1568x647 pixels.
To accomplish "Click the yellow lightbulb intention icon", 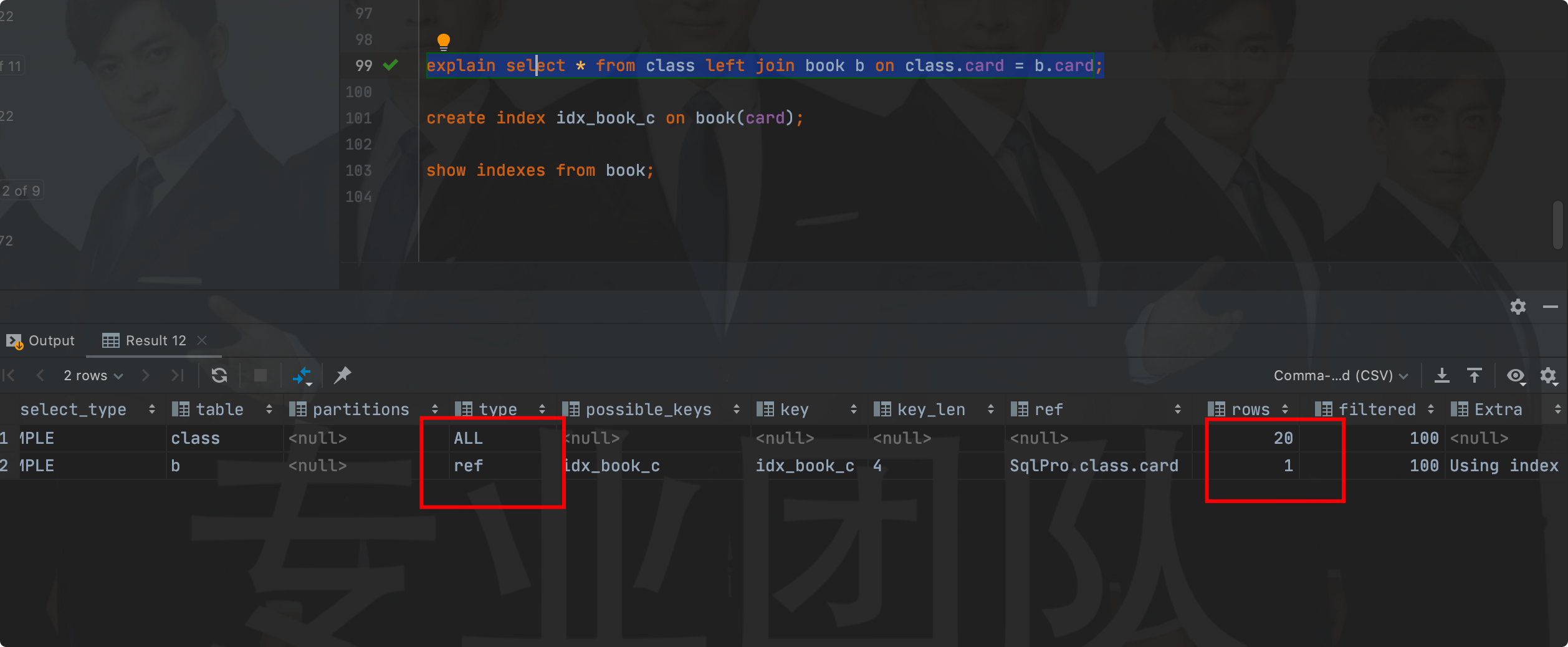I will coord(443,42).
